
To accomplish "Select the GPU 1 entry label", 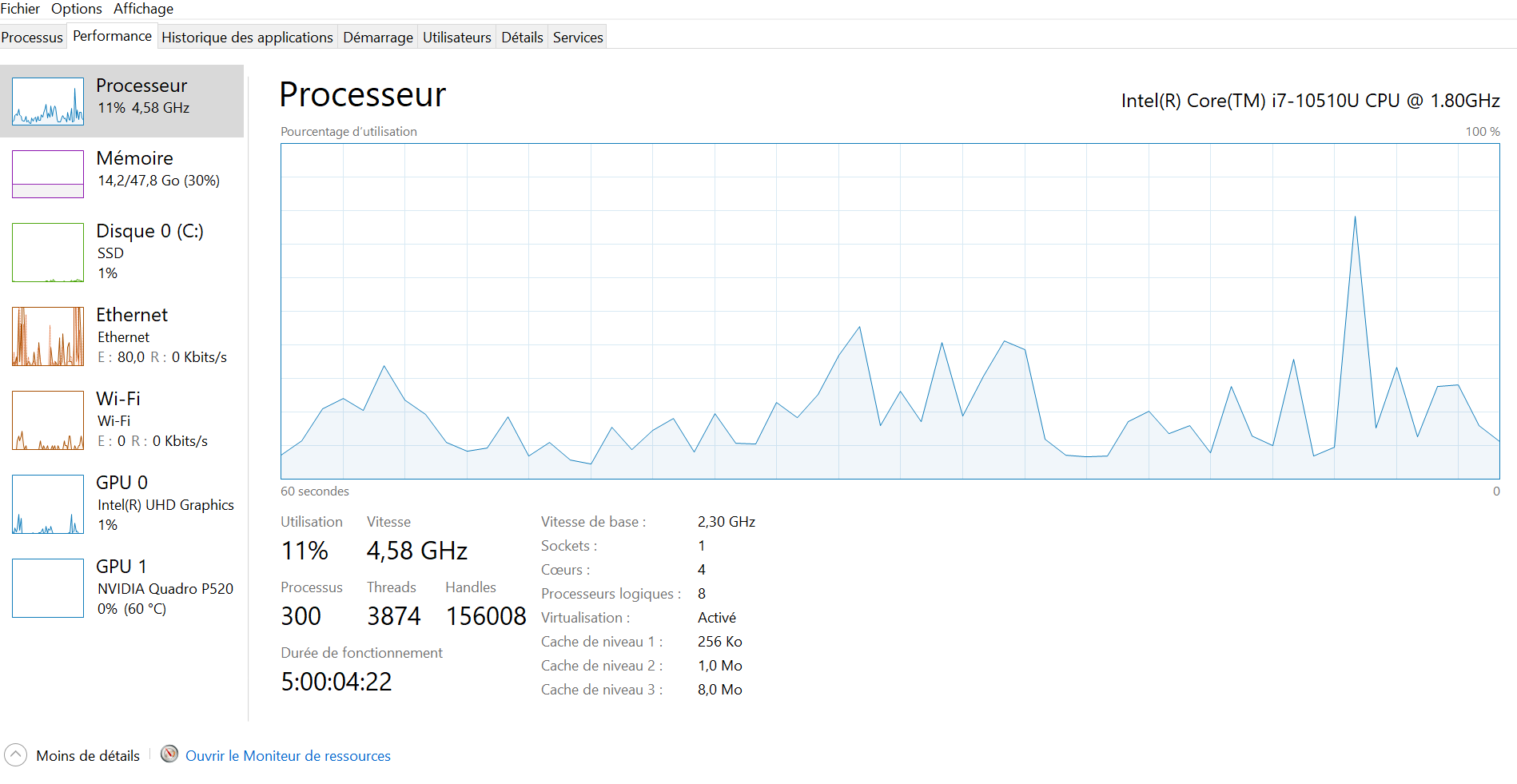I will pyautogui.click(x=121, y=567).
